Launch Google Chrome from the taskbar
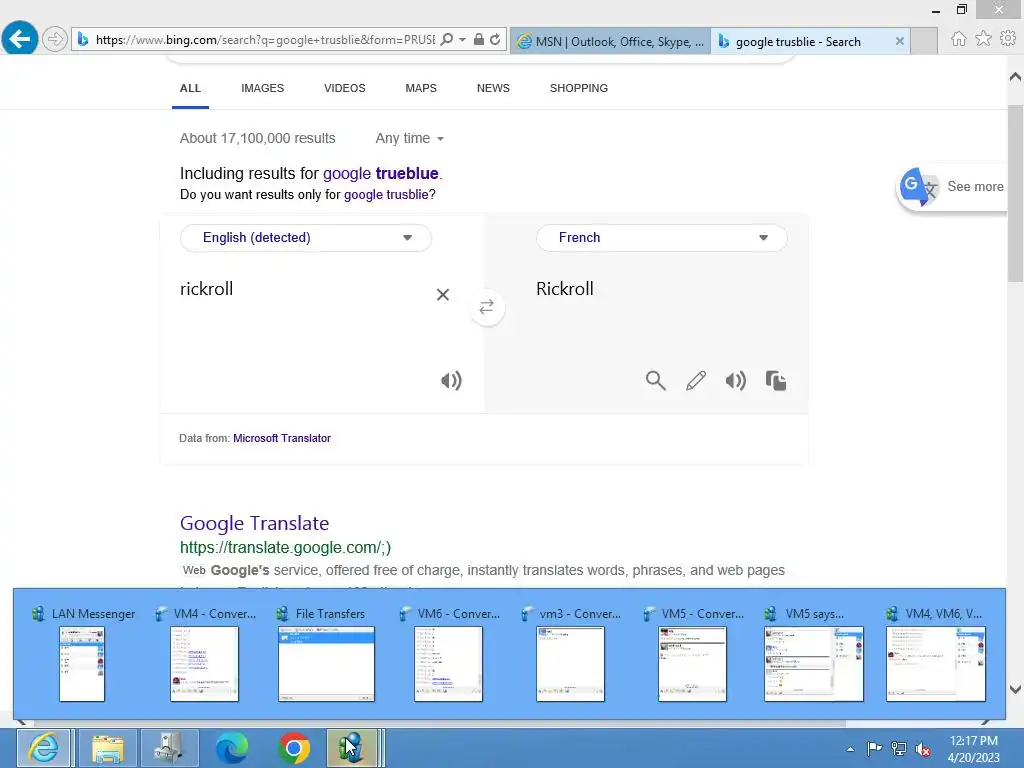The height and width of the screenshot is (768, 1024). (x=294, y=748)
